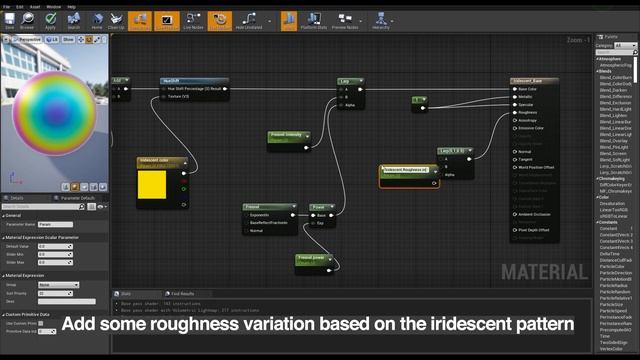Collapse the Material Expression Scalar Parameter section

coord(3,238)
